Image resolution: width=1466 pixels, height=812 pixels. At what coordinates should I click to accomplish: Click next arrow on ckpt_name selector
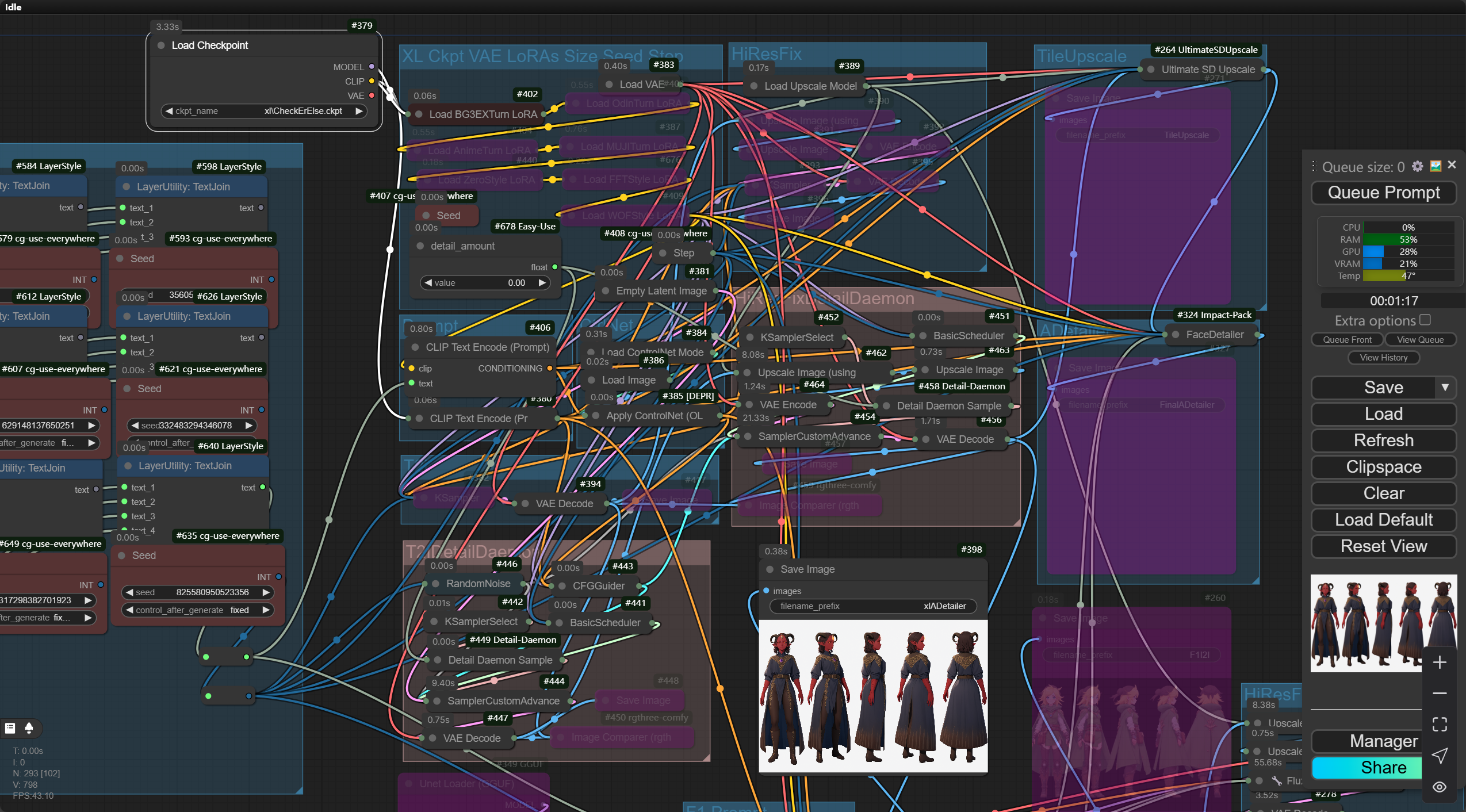(x=359, y=111)
